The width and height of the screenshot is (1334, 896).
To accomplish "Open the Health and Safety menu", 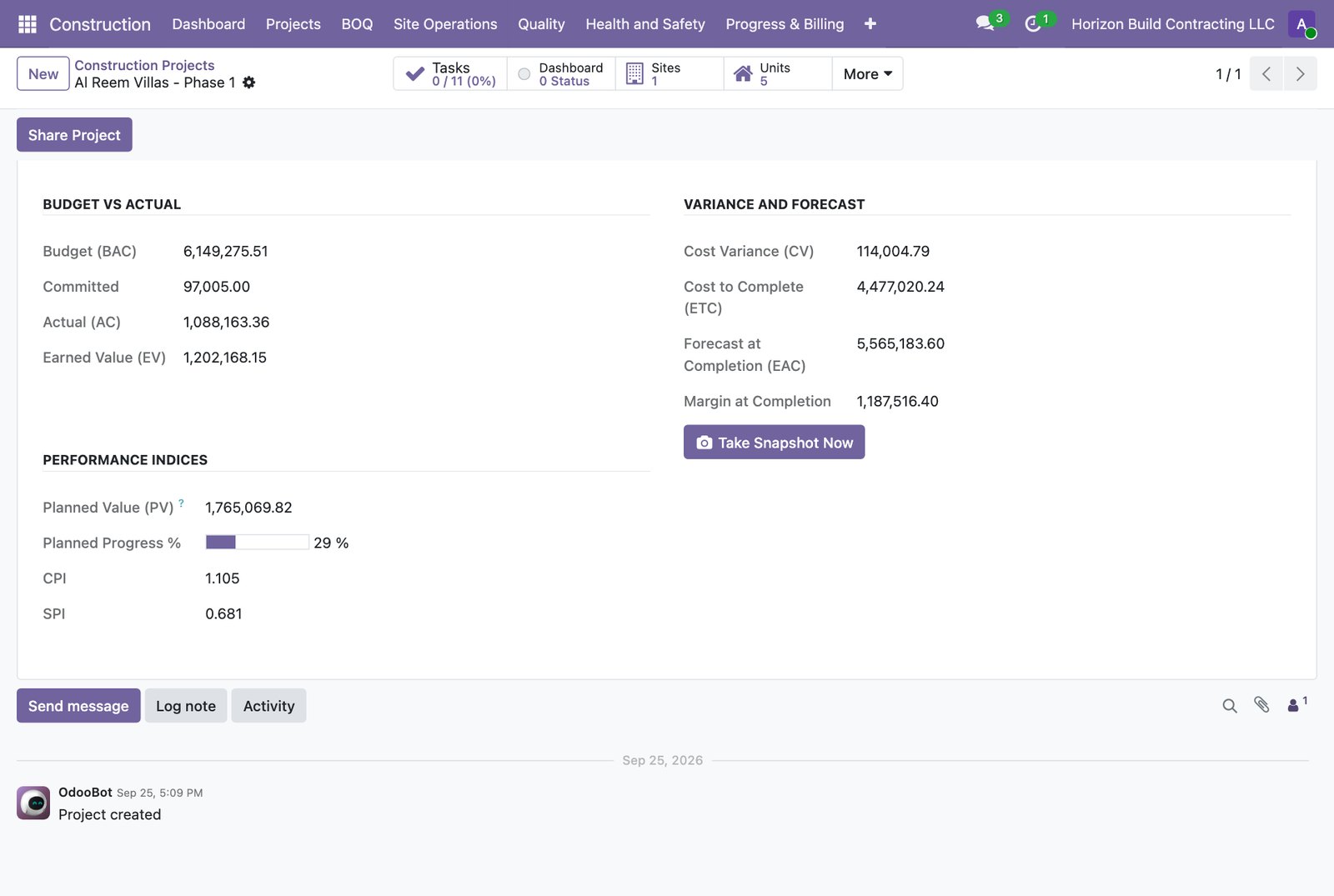I will tap(645, 24).
